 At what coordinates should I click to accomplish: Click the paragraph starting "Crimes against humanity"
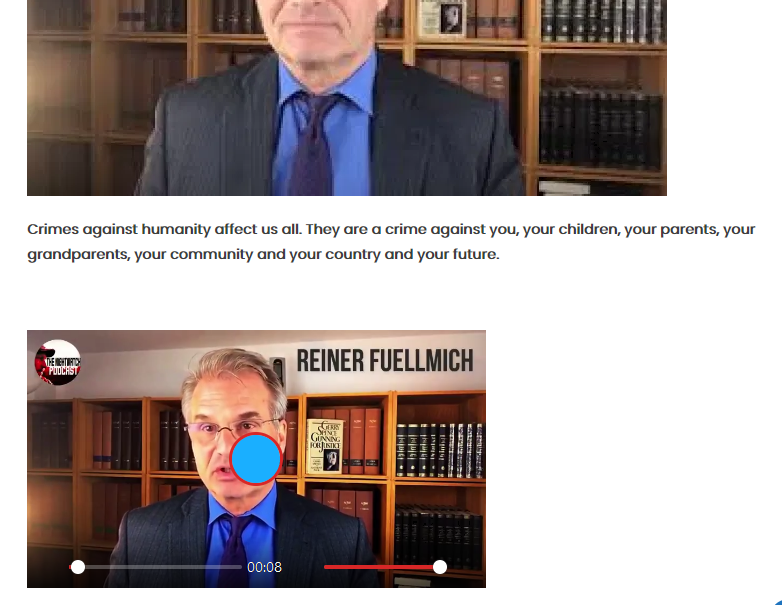pos(391,242)
